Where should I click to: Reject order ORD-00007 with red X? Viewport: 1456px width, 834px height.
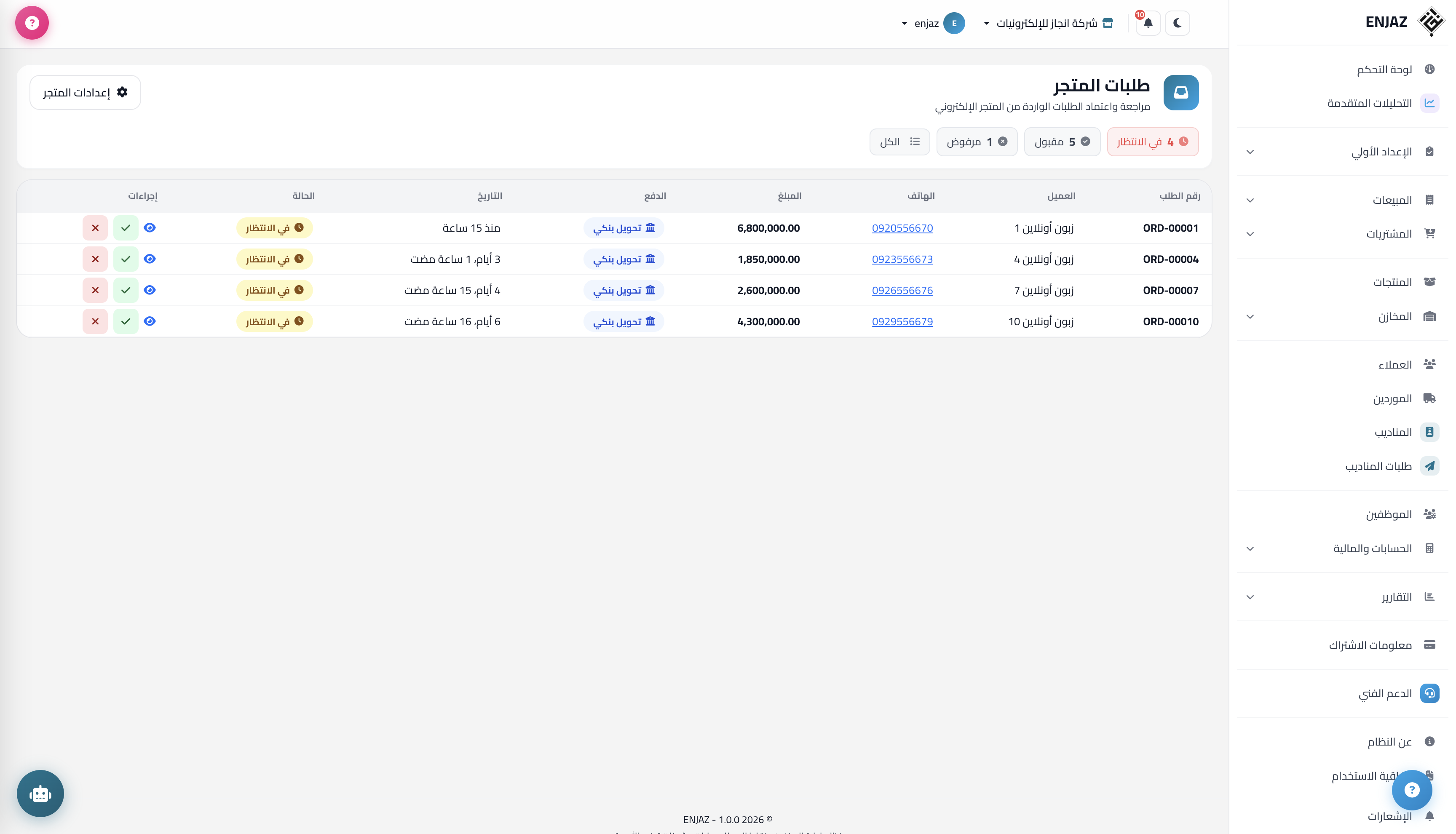point(95,290)
